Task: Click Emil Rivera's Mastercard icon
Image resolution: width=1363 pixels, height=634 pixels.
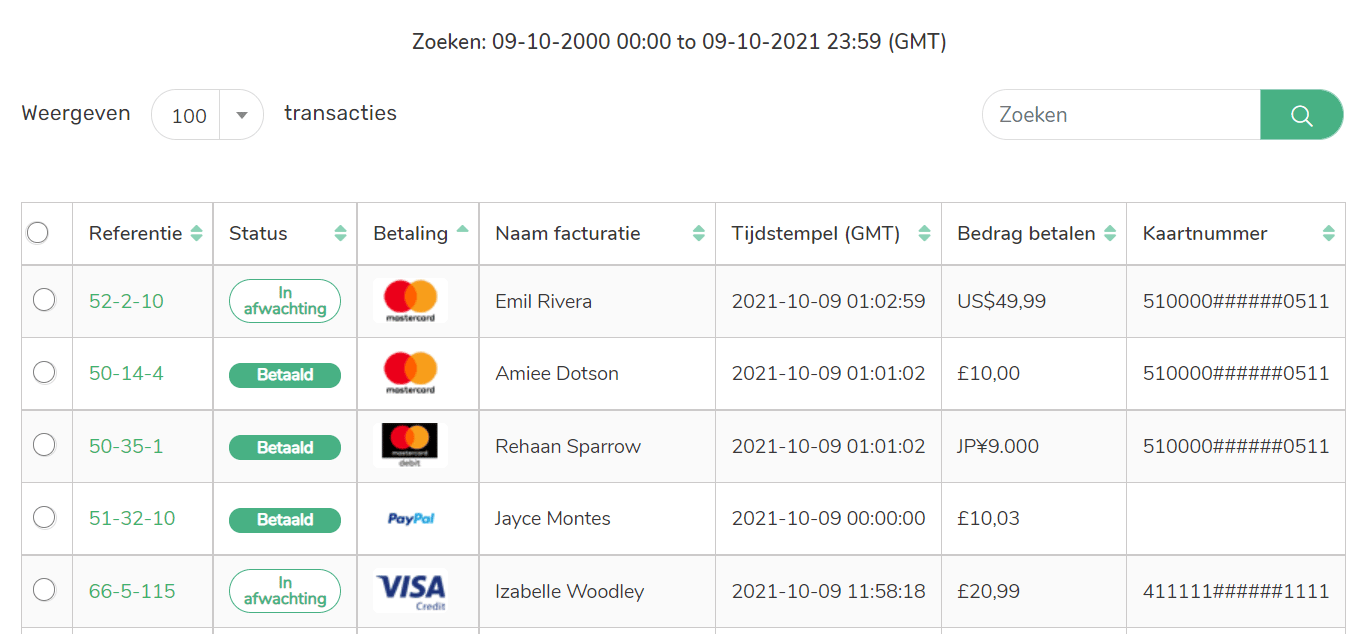Action: (410, 301)
